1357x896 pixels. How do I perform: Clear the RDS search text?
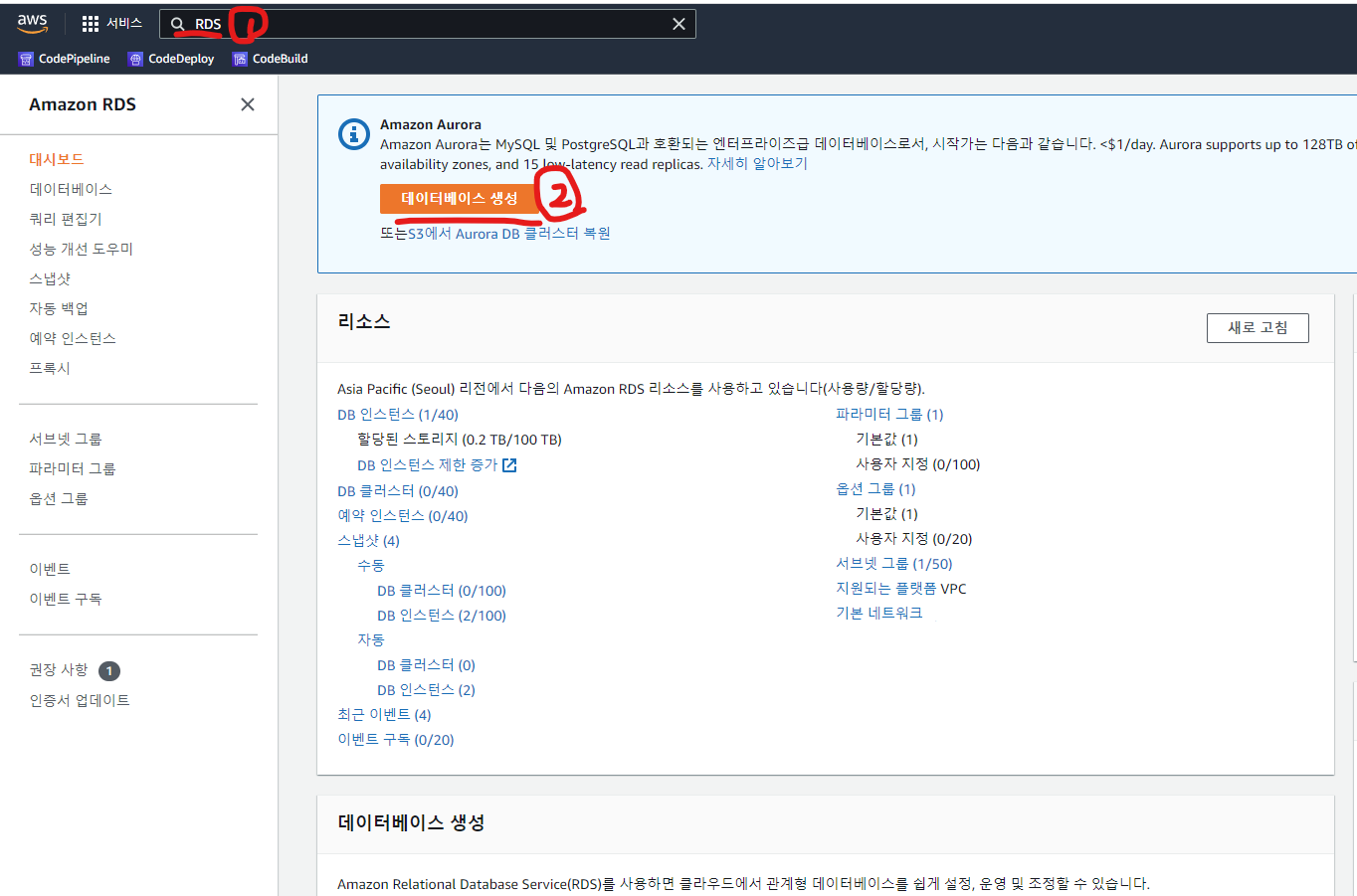[678, 24]
